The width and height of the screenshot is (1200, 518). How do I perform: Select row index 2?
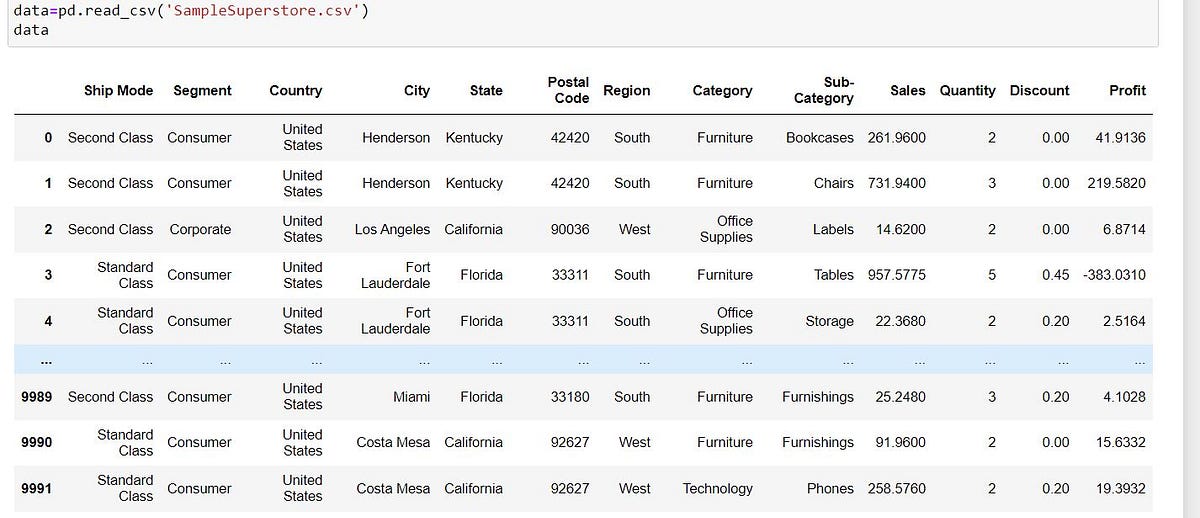pos(48,229)
